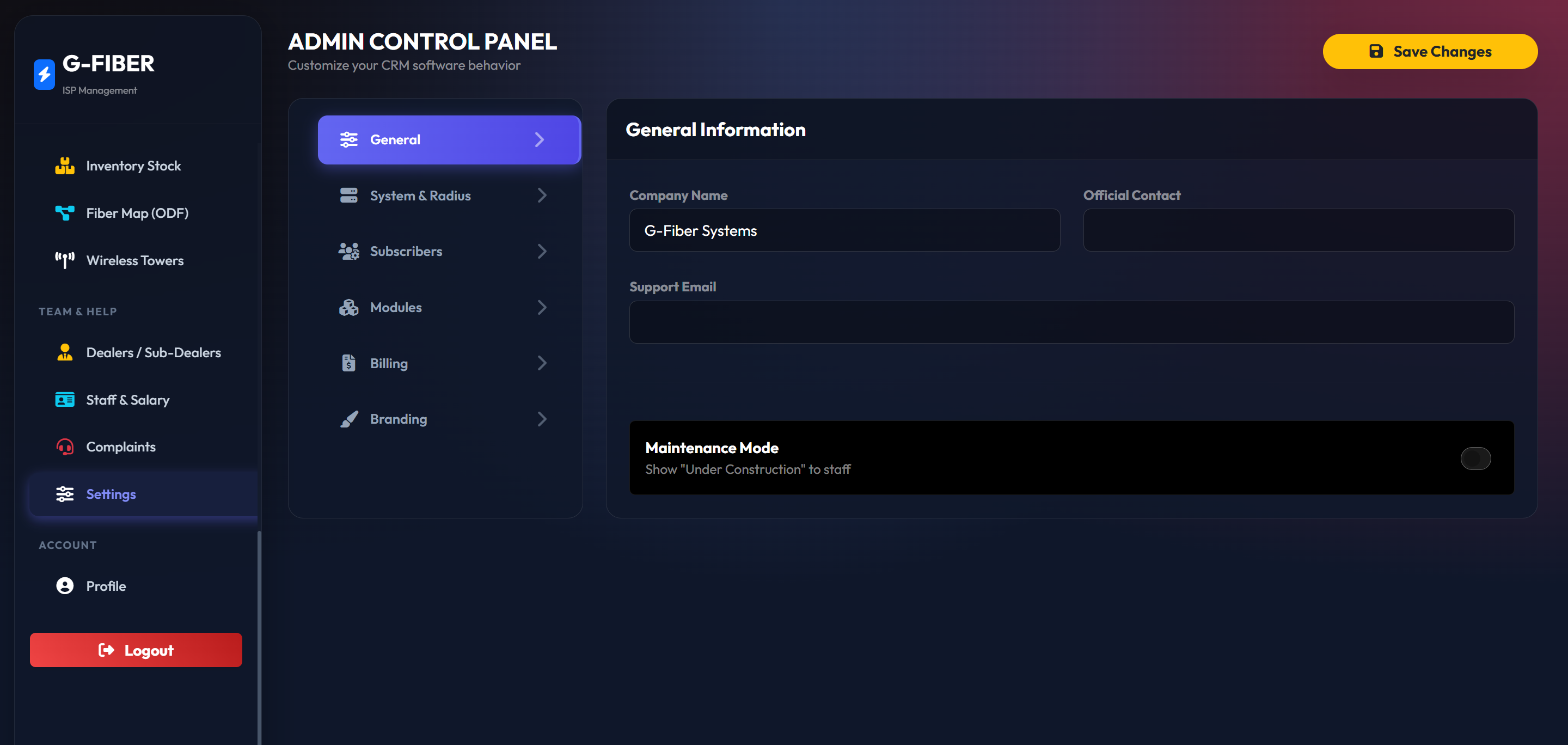1568x745 pixels.
Task: Click the Complaints headset icon
Action: point(65,447)
